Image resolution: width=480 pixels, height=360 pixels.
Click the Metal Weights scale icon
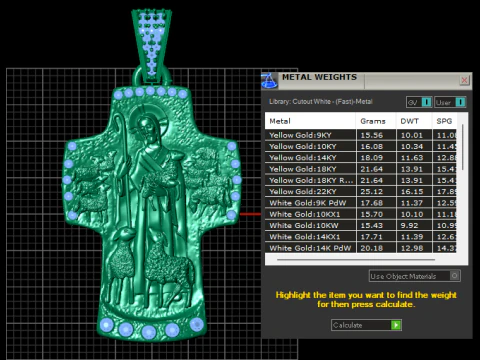click(269, 81)
